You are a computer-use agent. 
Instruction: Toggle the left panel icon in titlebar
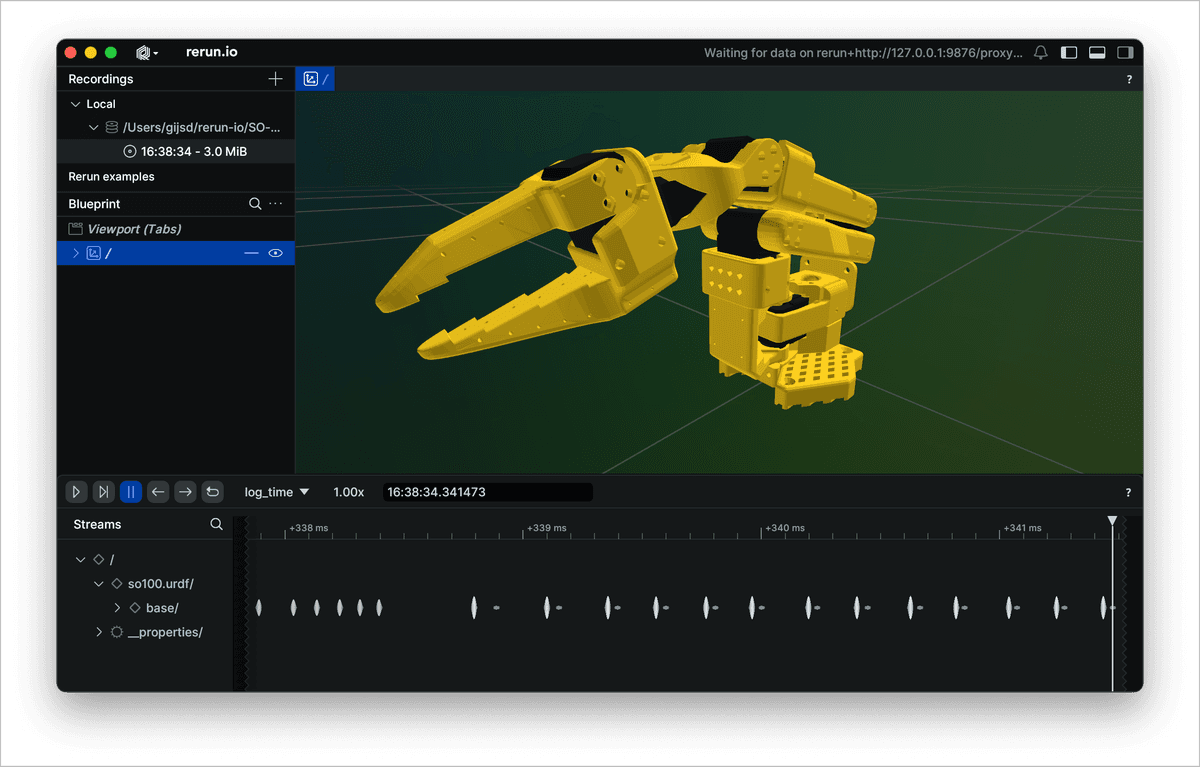coord(1071,52)
